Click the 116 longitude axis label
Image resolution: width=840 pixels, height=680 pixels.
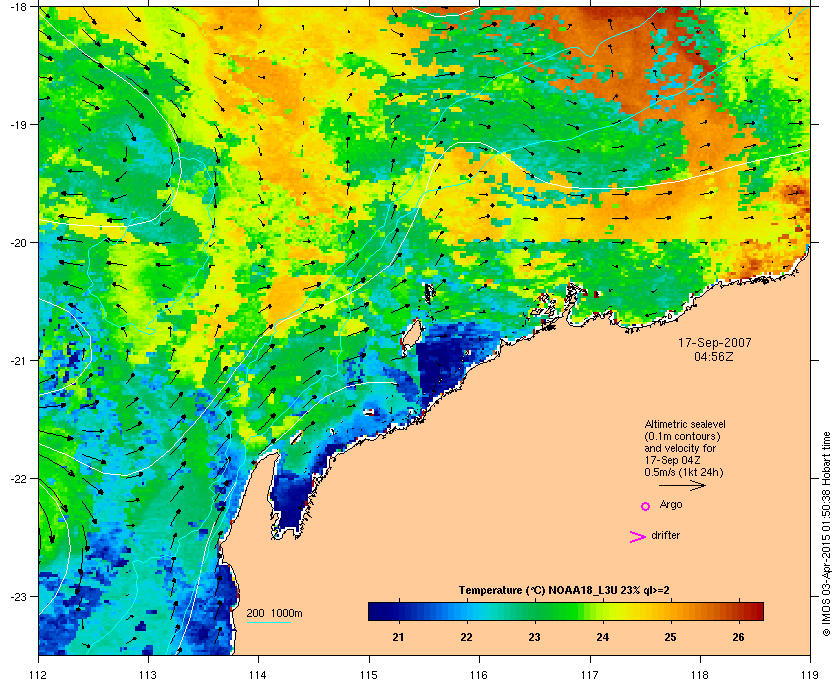point(479,674)
